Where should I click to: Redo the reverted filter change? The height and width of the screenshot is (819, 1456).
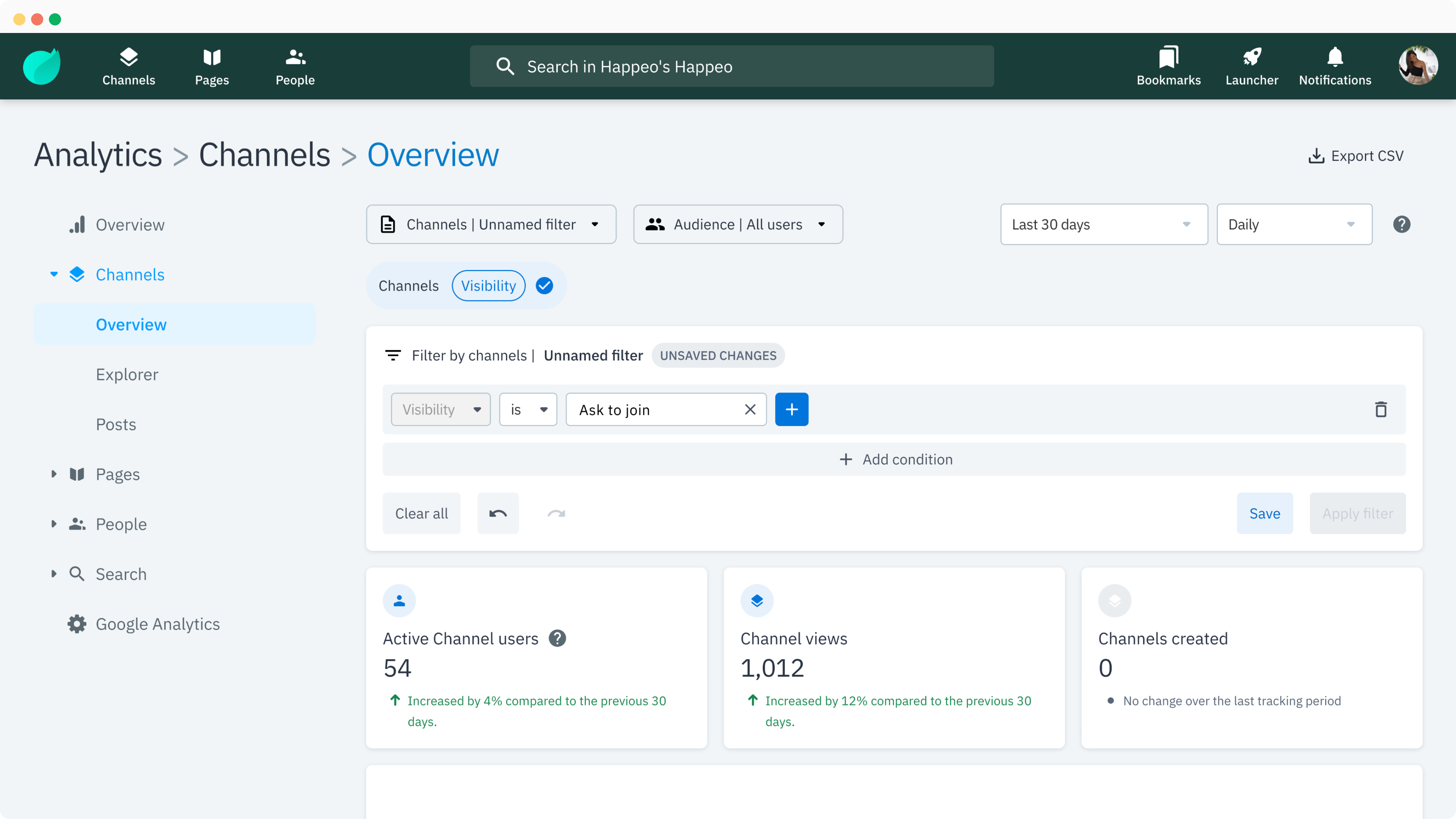coord(556,513)
